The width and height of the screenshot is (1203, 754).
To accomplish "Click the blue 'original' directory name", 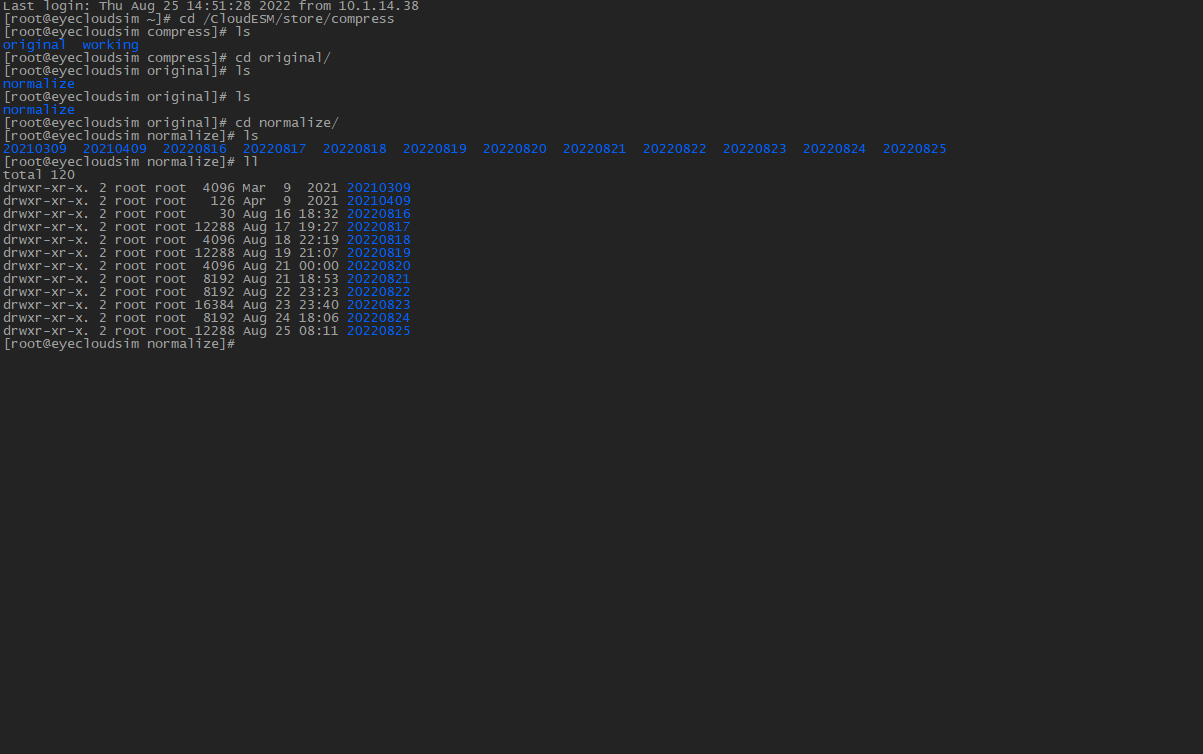I will coord(34,45).
